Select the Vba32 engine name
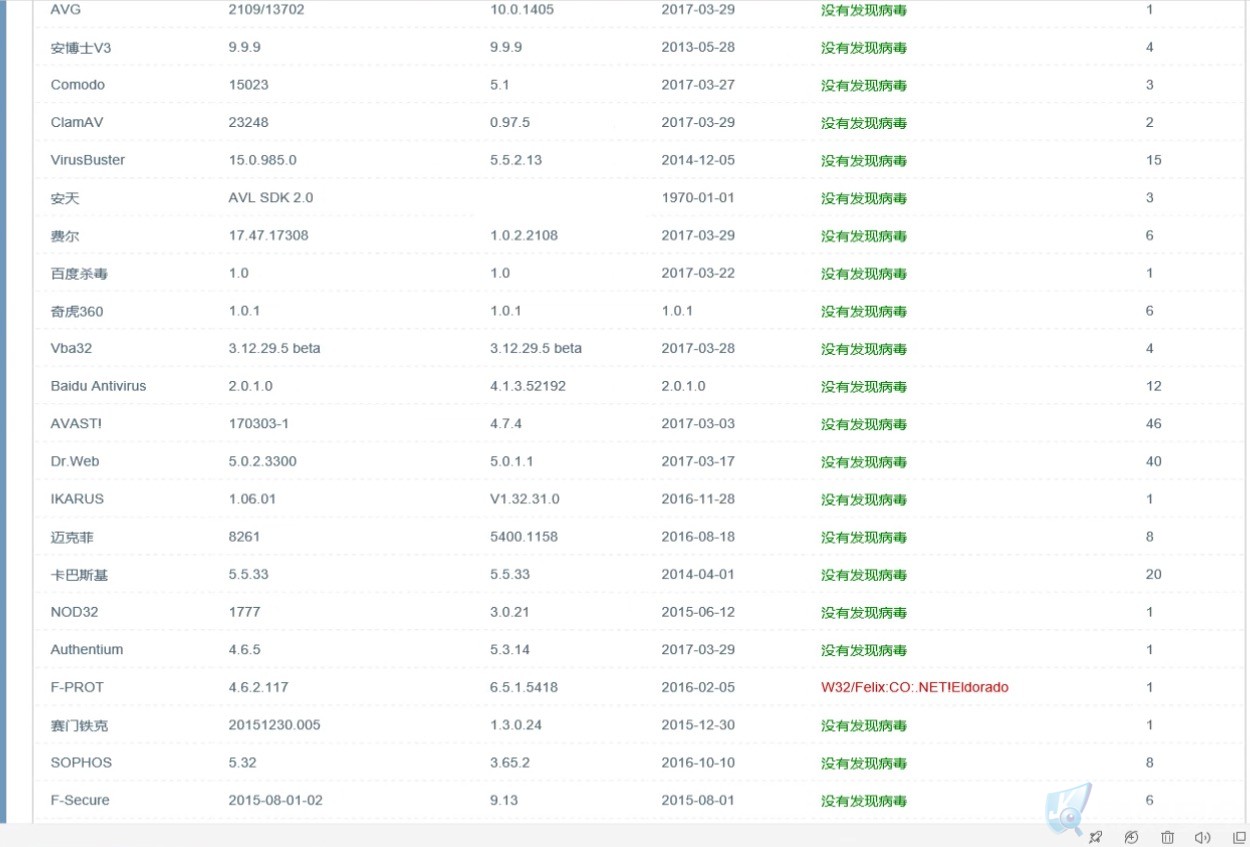Image resolution: width=1250 pixels, height=847 pixels. coord(71,348)
